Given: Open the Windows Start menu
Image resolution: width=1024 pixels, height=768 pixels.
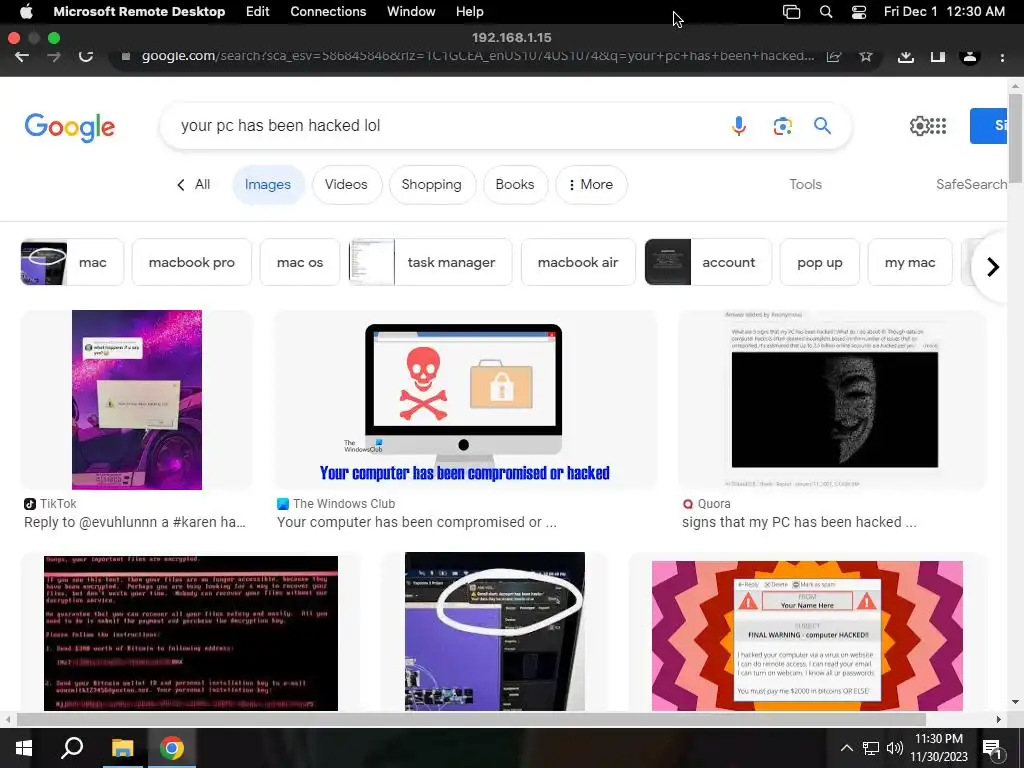Looking at the screenshot, I should 24,748.
